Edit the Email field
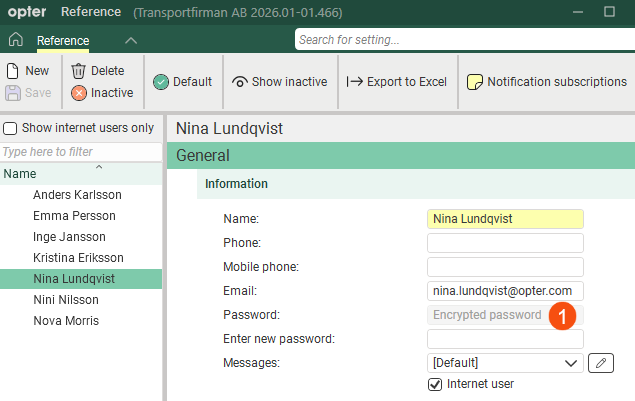Viewport: 635px width, 401px height. point(505,291)
